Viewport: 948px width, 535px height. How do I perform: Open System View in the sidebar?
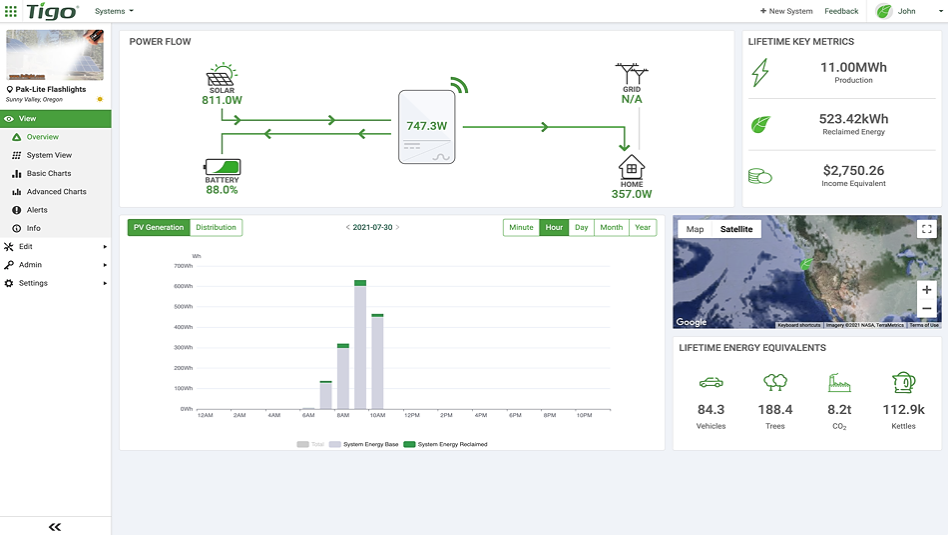coord(49,155)
